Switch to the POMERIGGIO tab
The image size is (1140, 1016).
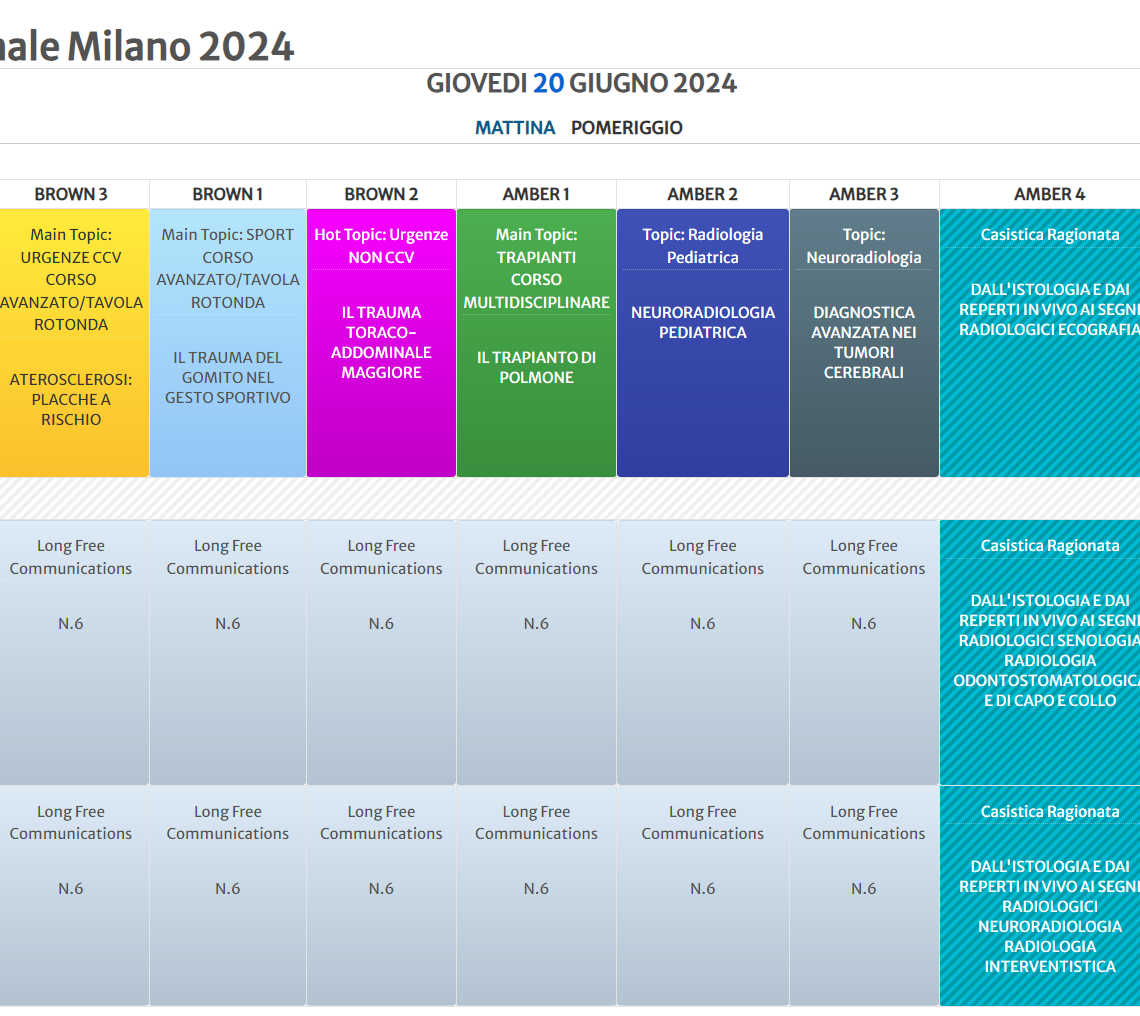pos(626,128)
